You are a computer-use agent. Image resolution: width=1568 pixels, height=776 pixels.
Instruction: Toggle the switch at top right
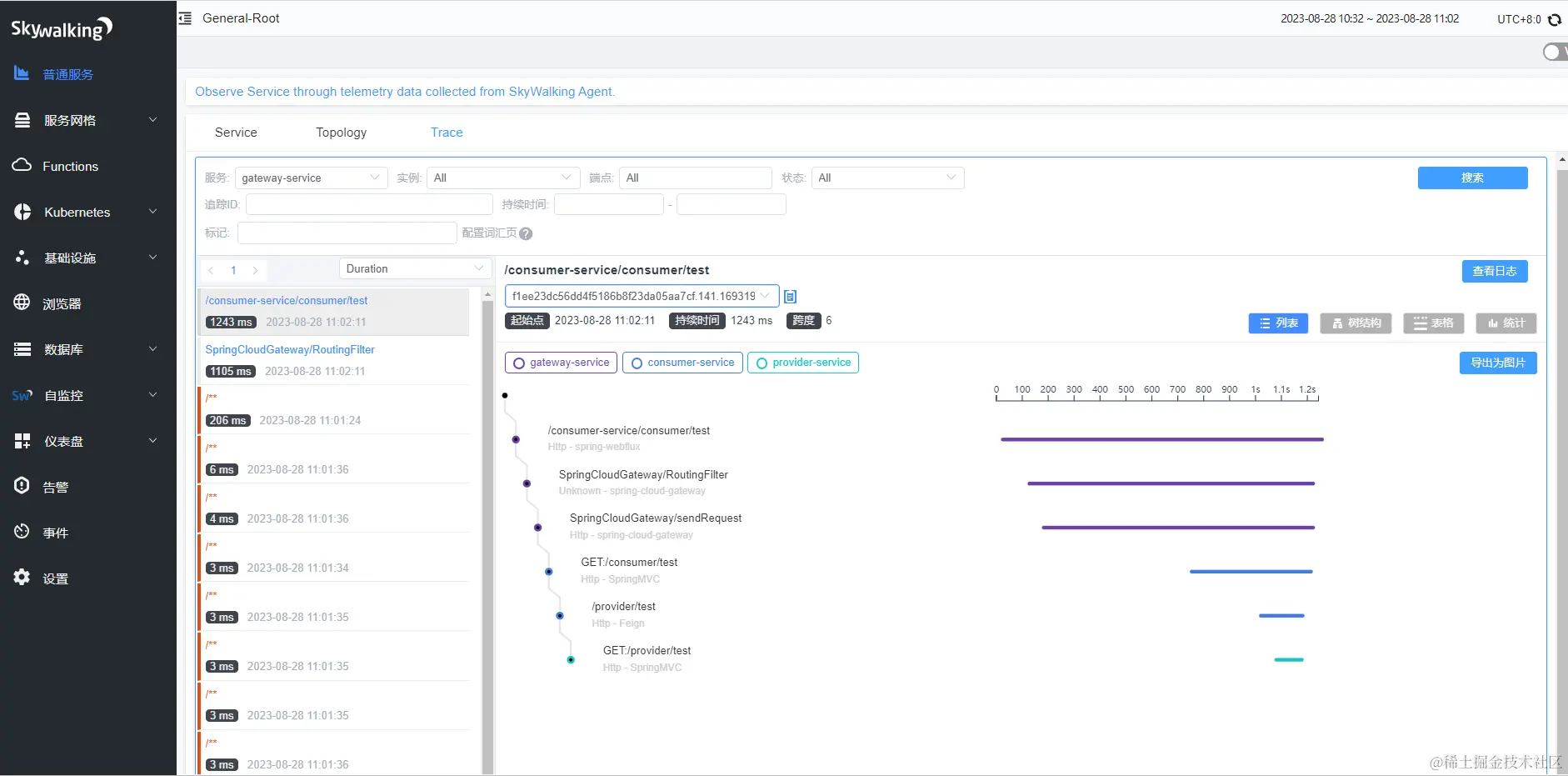click(x=1555, y=53)
